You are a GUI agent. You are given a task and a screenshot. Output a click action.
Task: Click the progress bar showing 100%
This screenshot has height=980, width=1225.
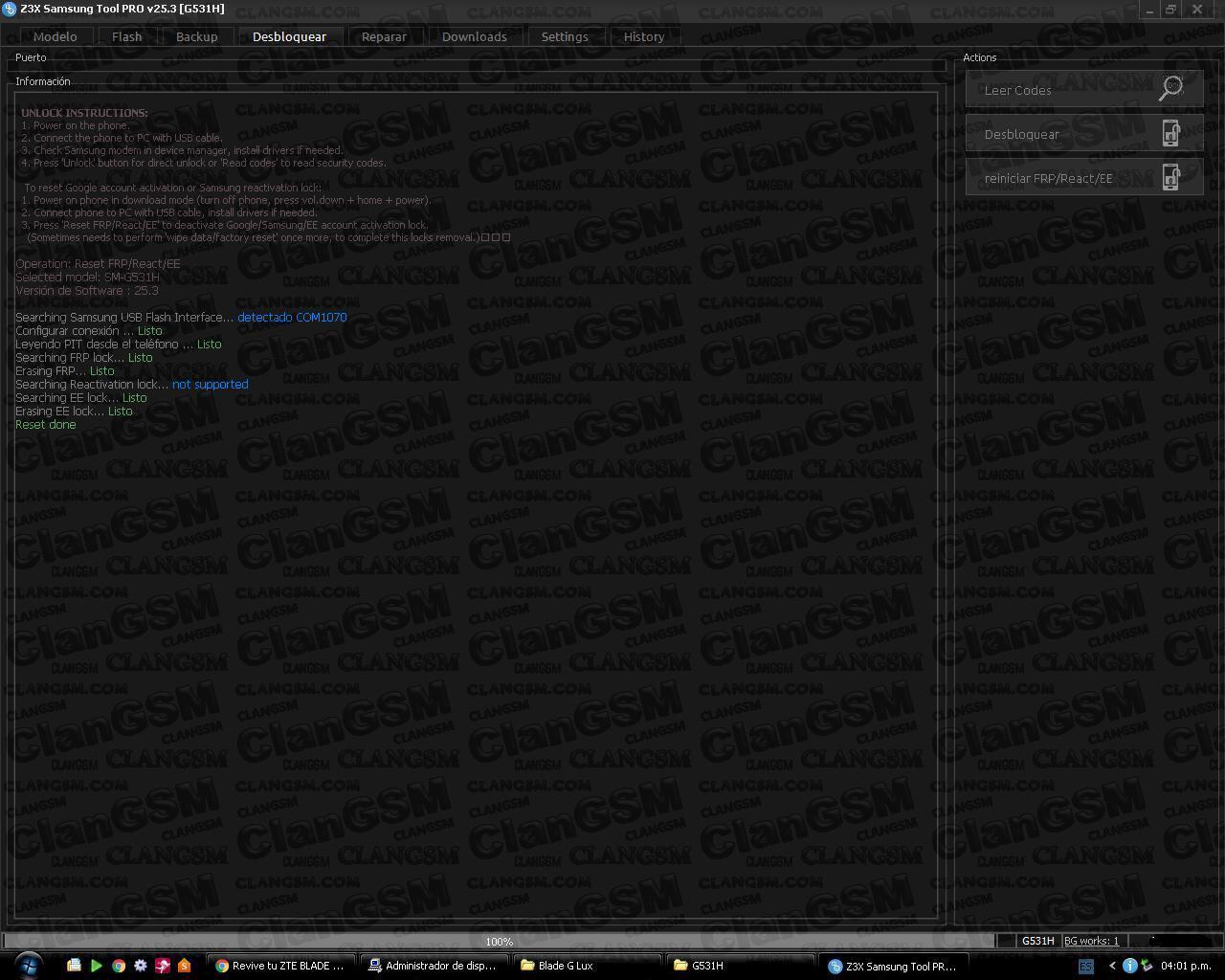pos(499,941)
